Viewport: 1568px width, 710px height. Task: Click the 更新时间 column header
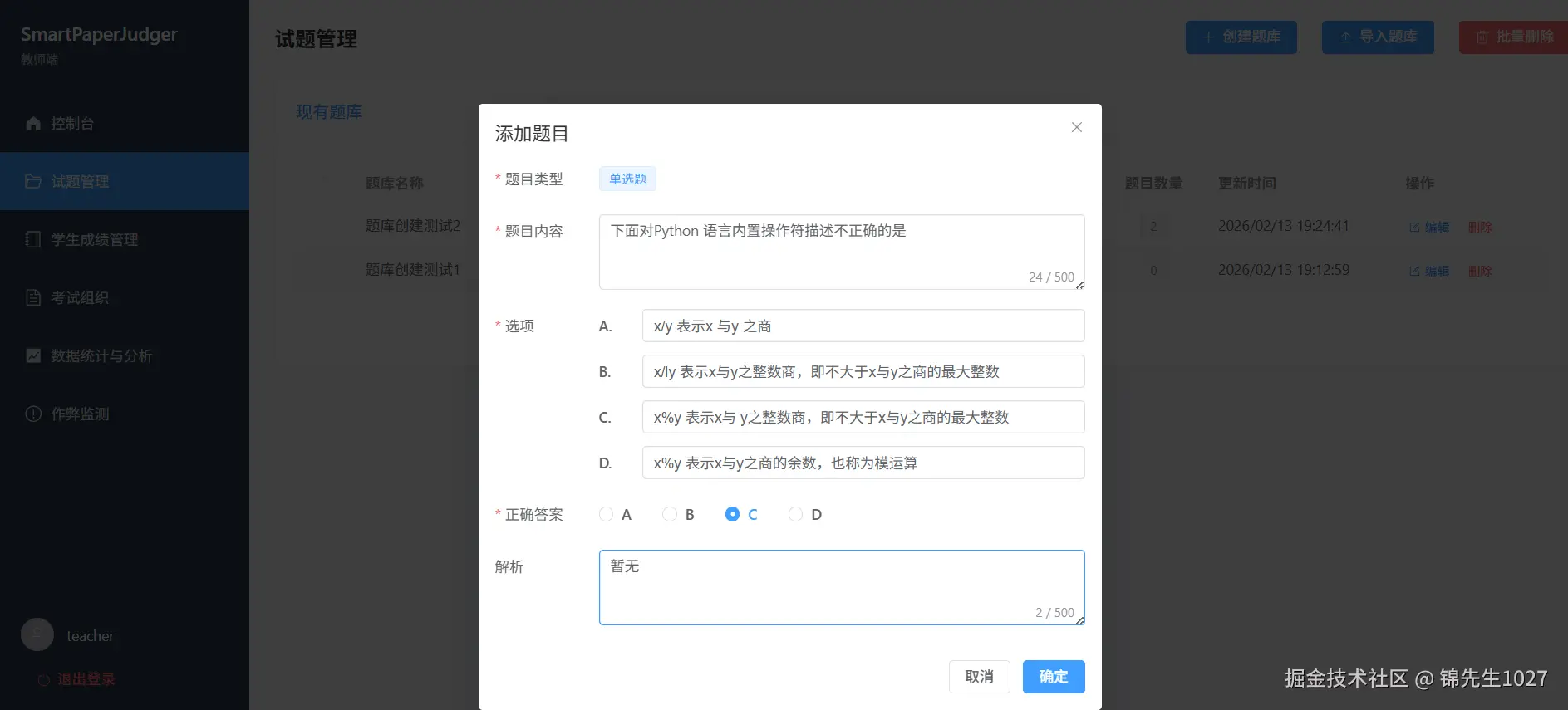pos(1247,183)
